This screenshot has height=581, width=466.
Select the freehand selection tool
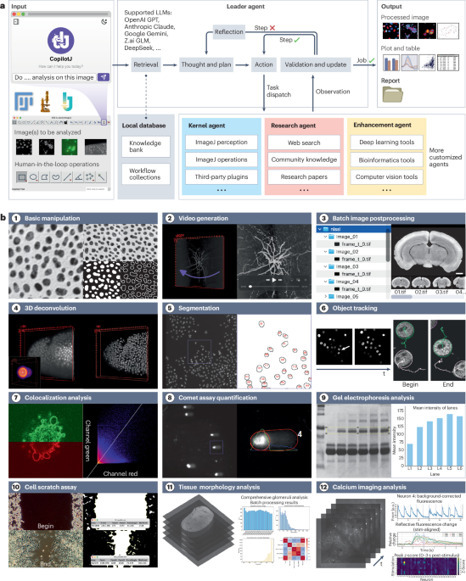point(56,177)
